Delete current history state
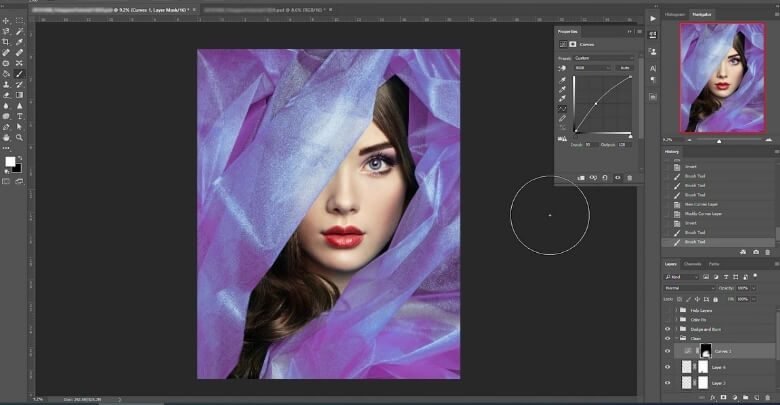 [x=768, y=252]
